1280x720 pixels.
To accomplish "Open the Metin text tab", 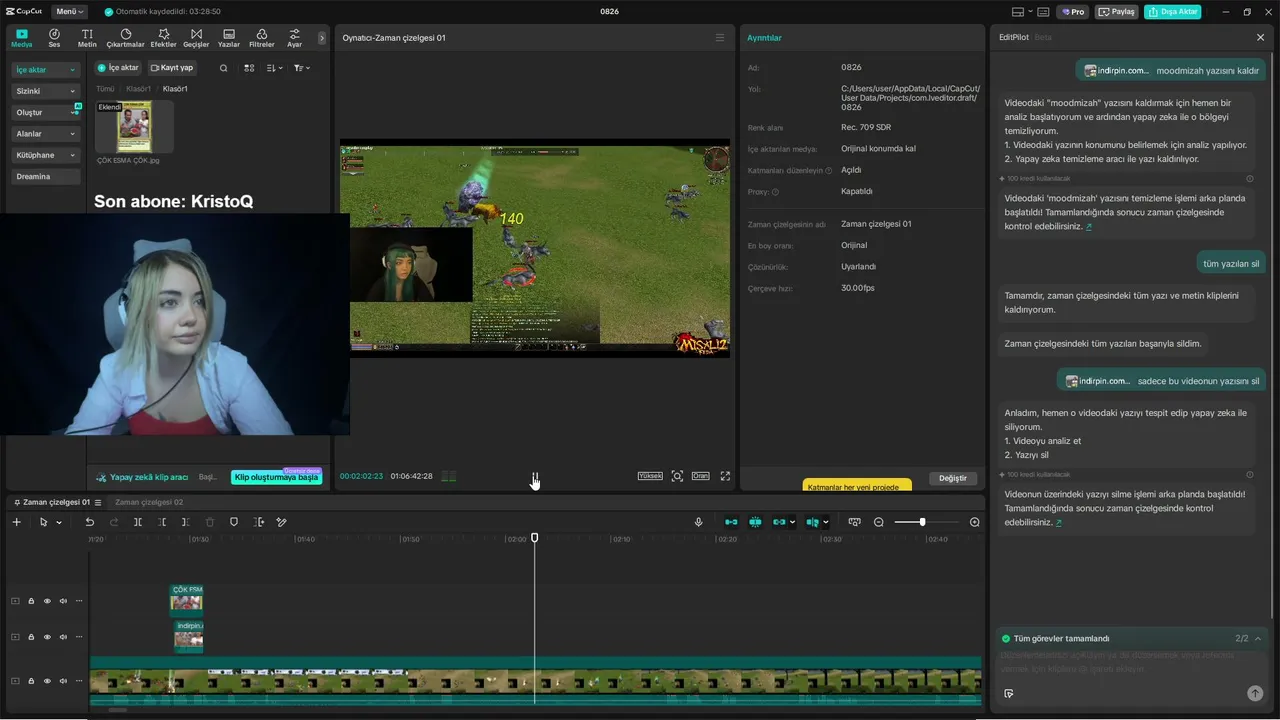I will coord(87,38).
